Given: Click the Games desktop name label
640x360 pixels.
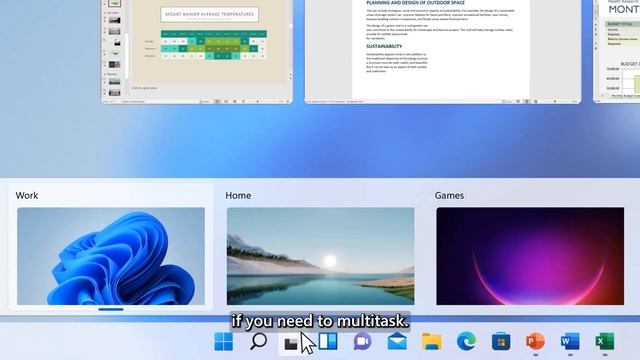Looking at the screenshot, I should [x=449, y=196].
